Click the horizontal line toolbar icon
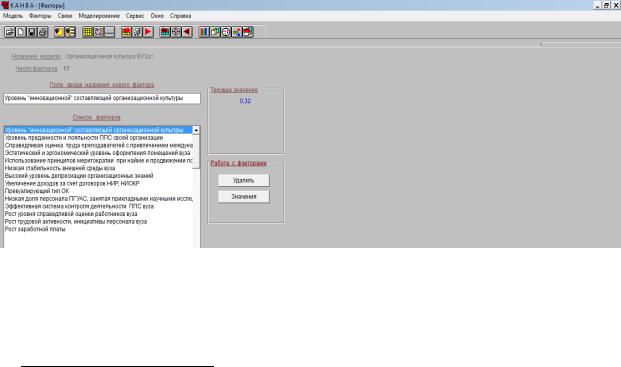 pos(110,32)
